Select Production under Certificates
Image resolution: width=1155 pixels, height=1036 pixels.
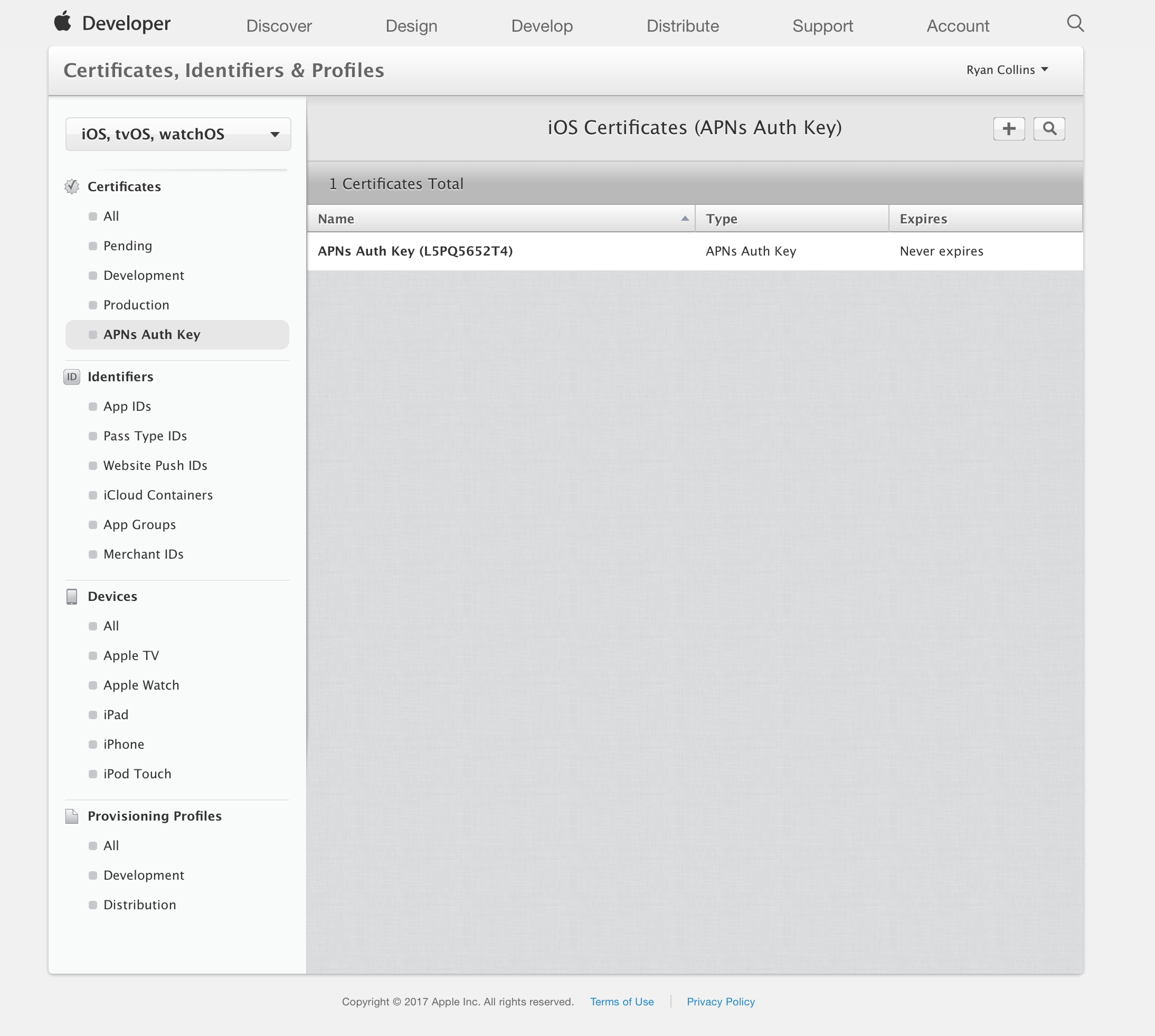(137, 305)
